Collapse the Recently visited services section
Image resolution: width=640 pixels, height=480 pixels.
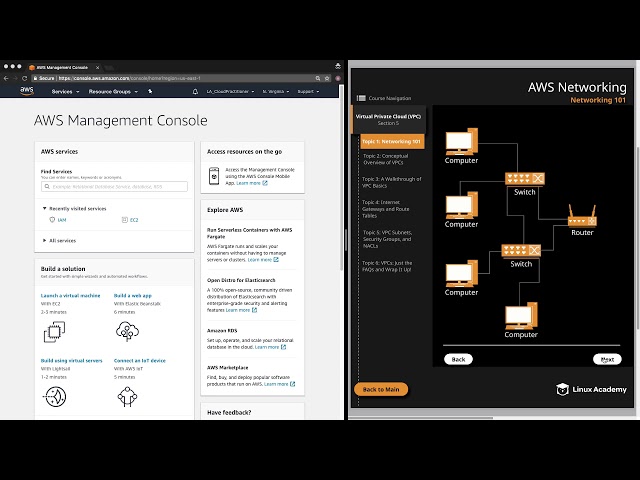pyautogui.click(x=74, y=209)
